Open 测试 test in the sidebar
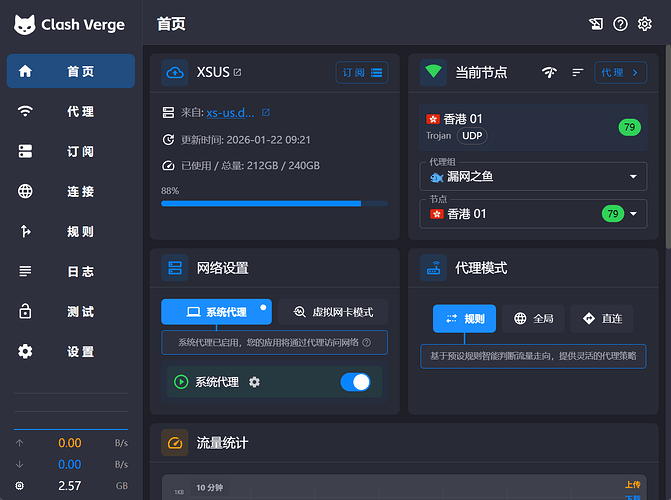 pos(71,311)
